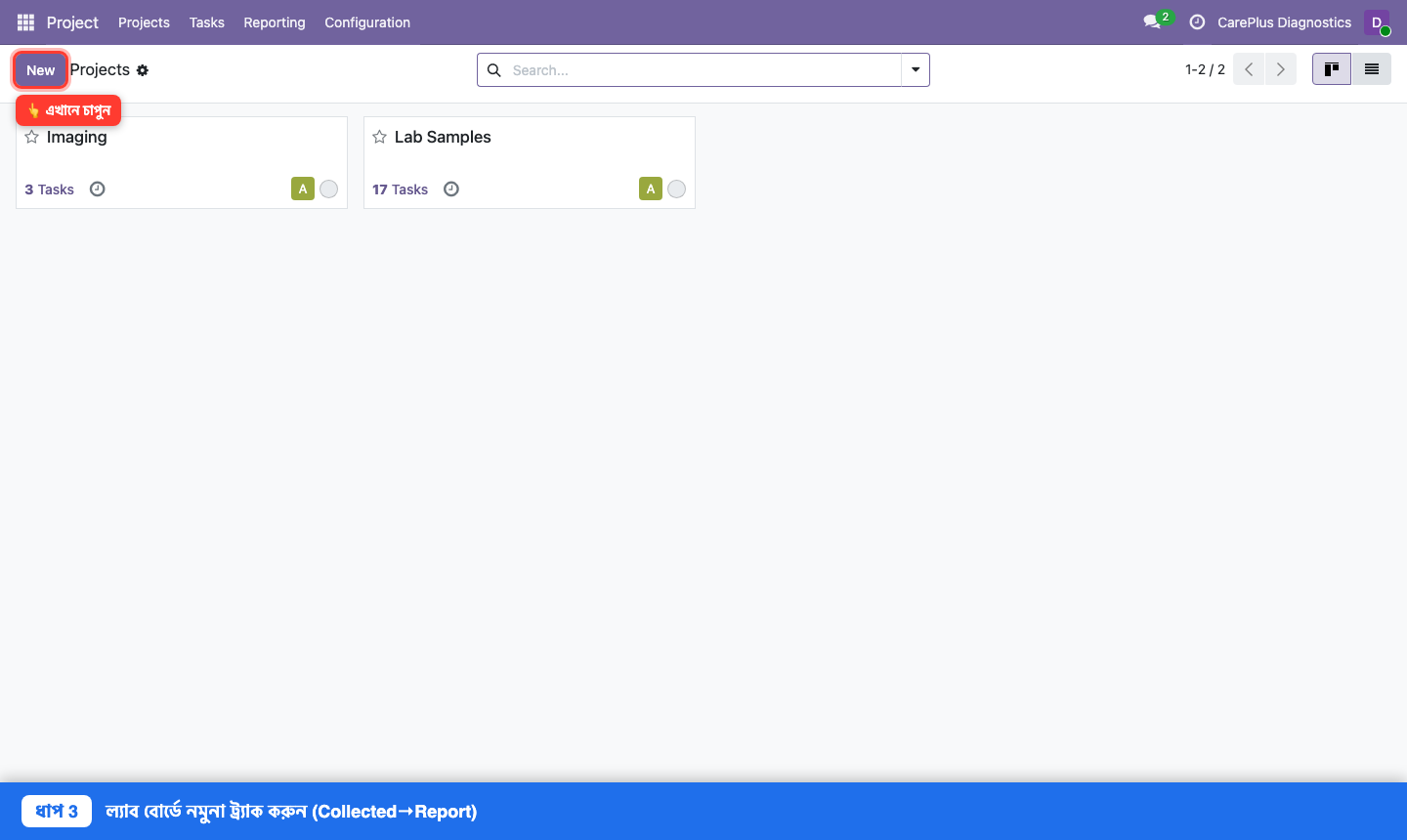
Task: Open the Imaging project card title
Action: click(x=77, y=137)
